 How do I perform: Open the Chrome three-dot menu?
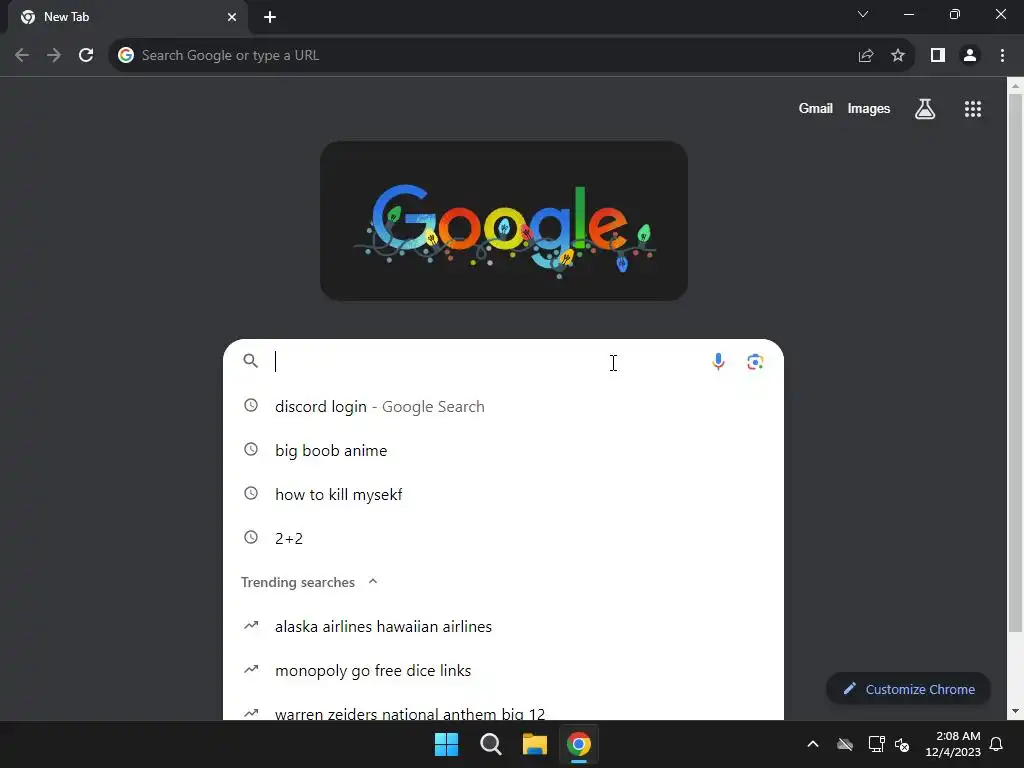[x=1002, y=56]
